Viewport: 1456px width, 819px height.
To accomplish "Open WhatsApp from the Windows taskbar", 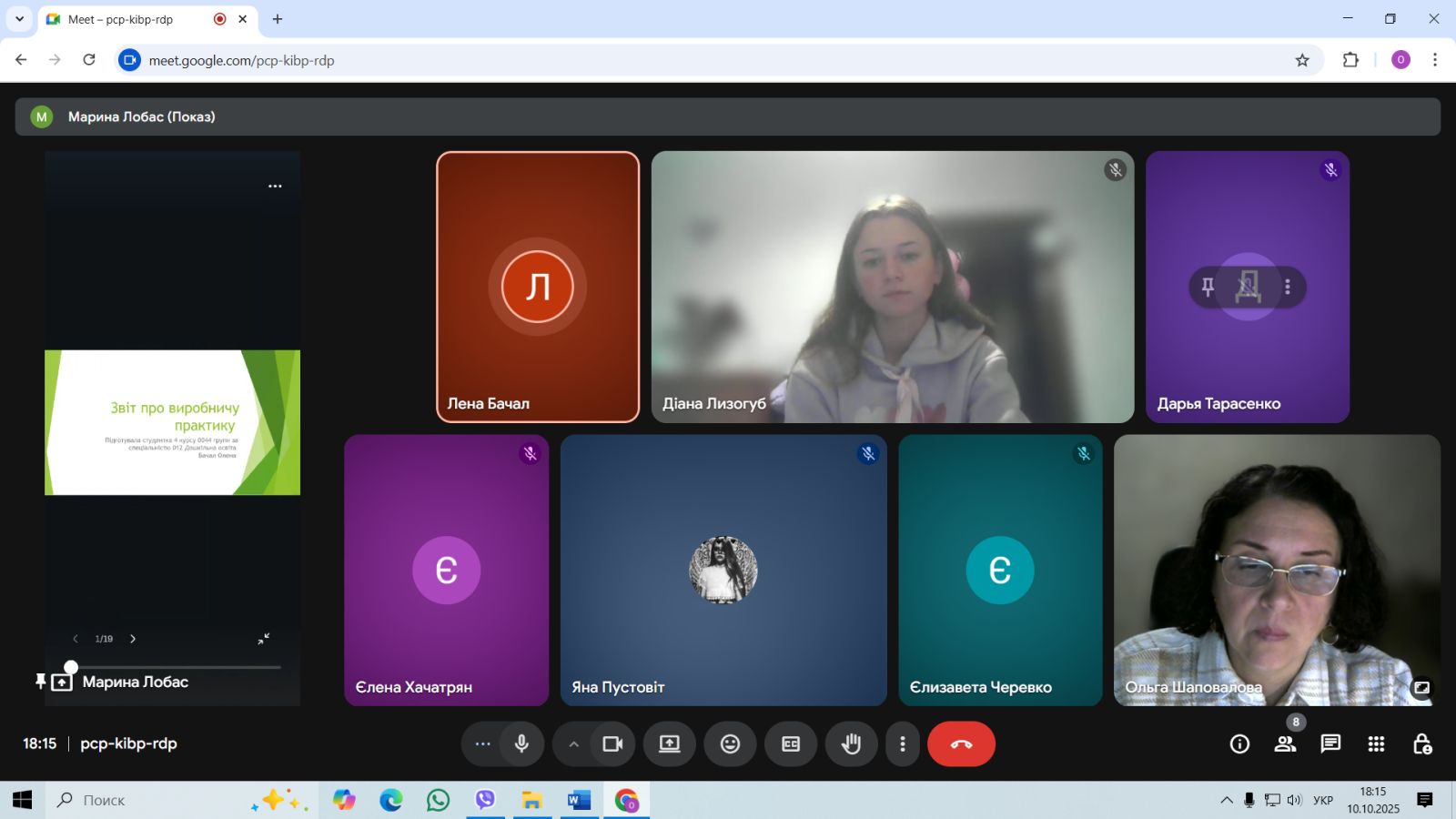I will coord(438,800).
